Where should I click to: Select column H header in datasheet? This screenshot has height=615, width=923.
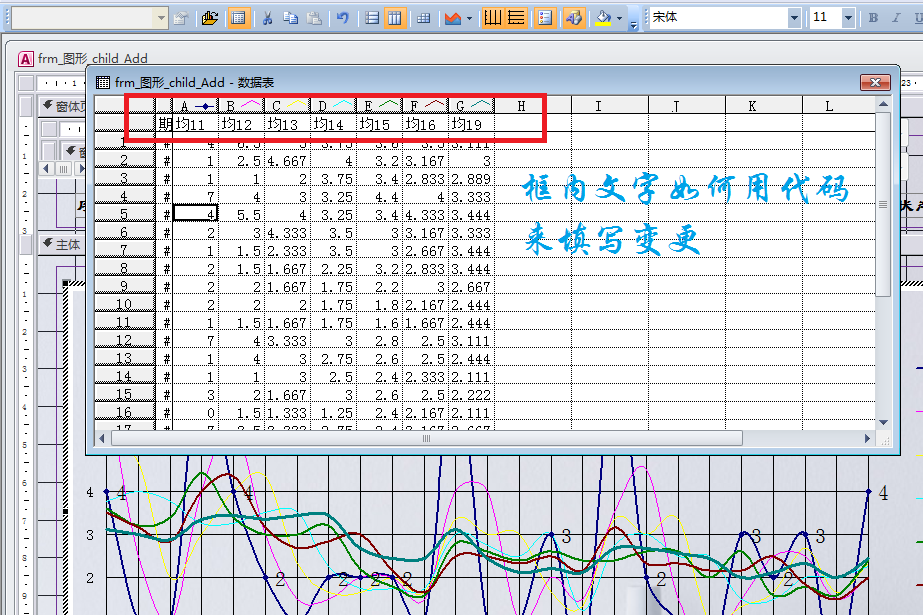[533, 106]
